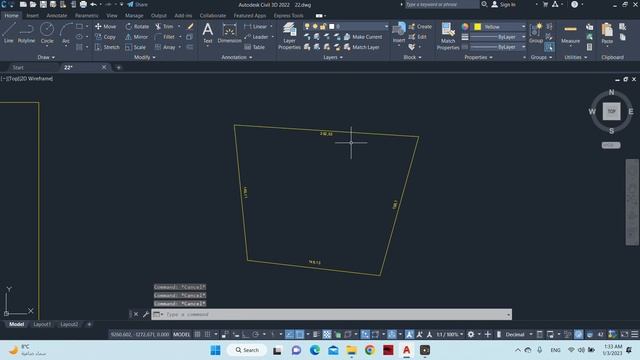The image size is (640, 360).
Task: Select the Line drawing tool
Action: pos(9,33)
